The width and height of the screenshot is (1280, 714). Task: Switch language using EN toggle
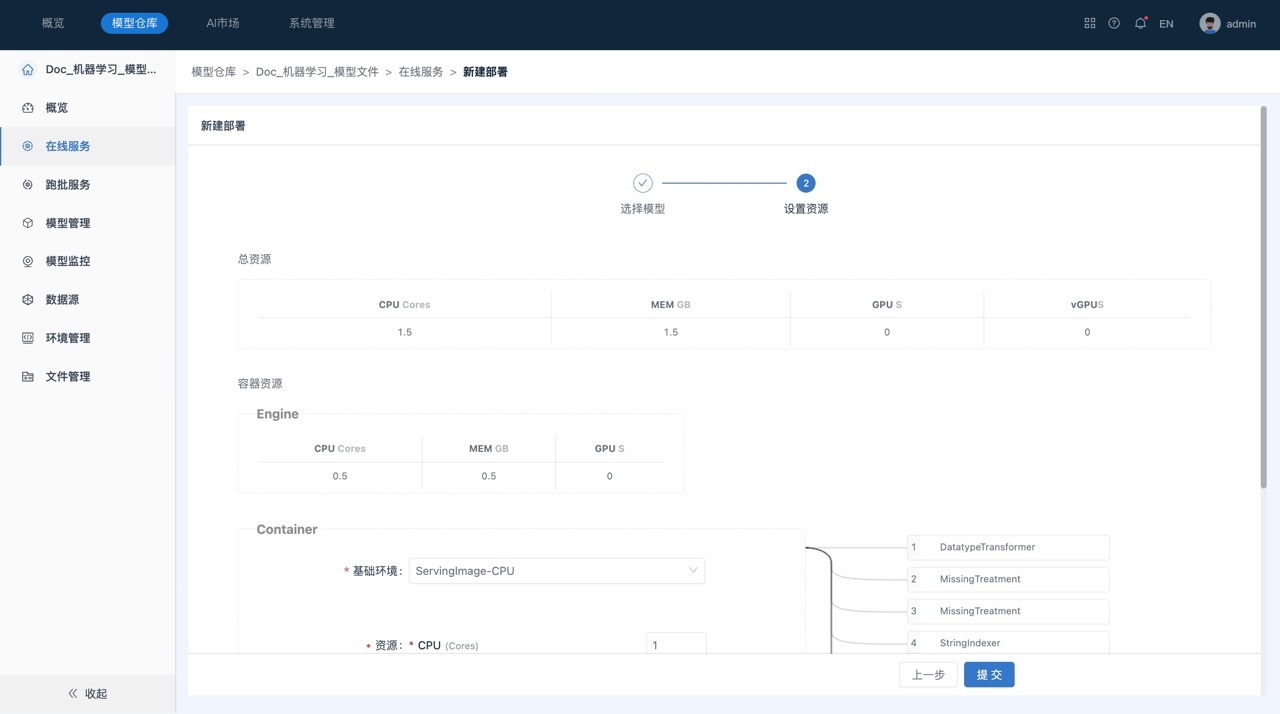click(x=1166, y=24)
